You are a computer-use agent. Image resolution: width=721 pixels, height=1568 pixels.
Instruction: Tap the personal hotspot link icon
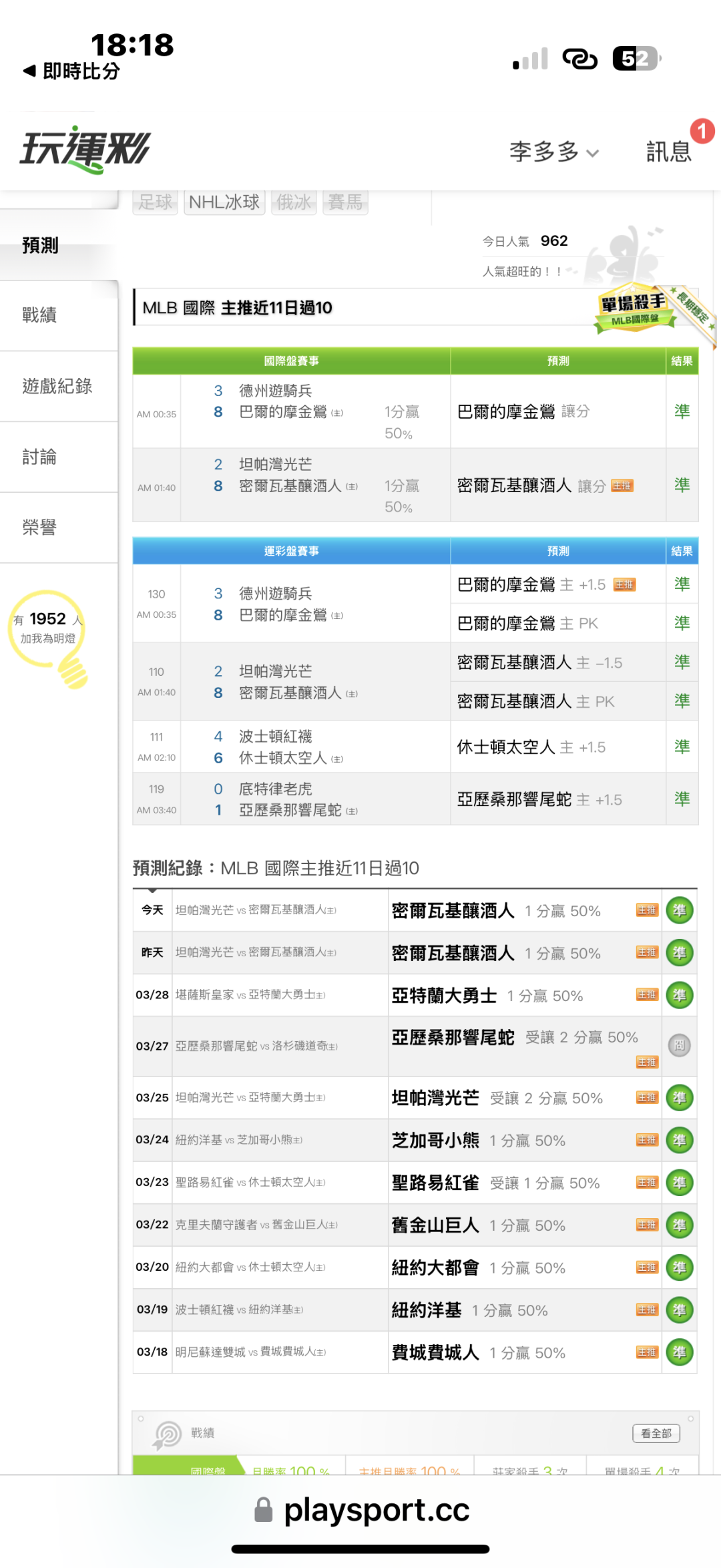(x=579, y=59)
